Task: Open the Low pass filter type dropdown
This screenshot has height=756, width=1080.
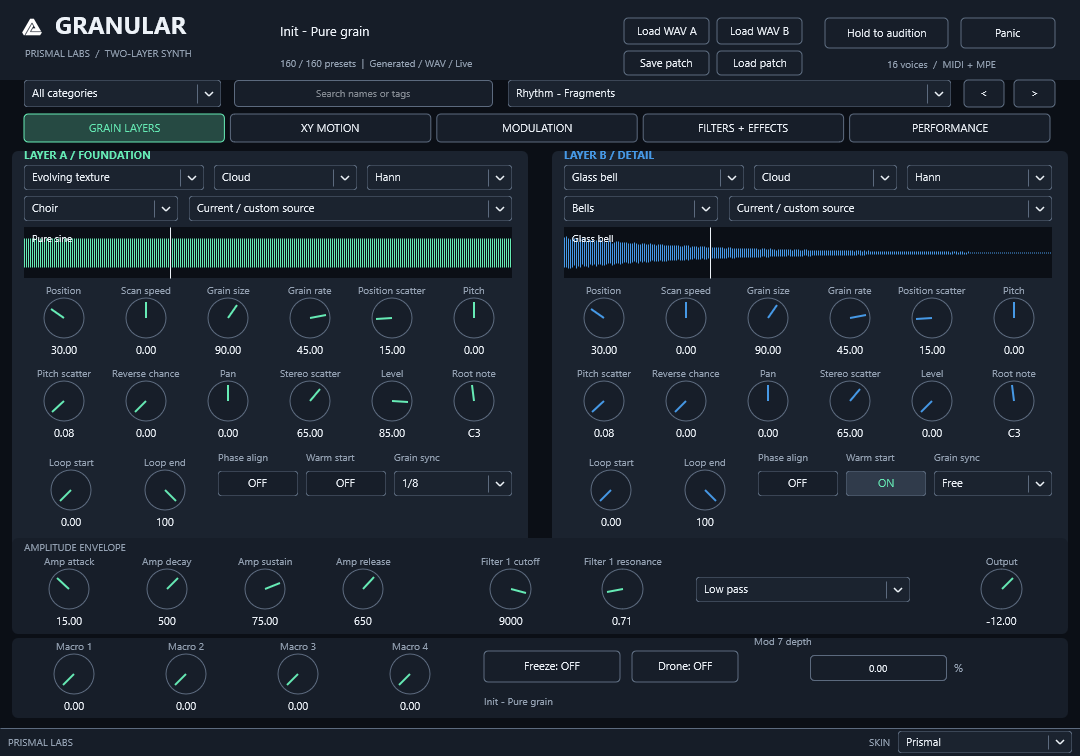Action: click(802, 589)
